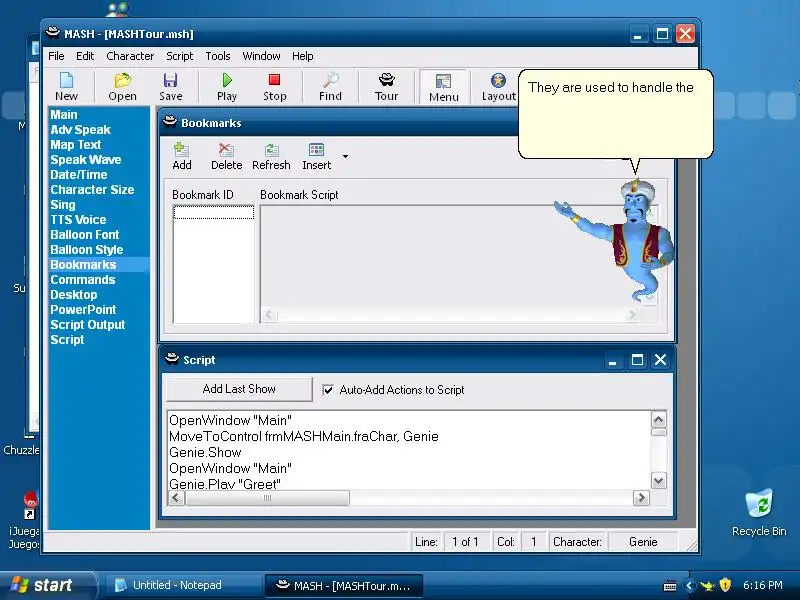Select Map Text in the sidebar
This screenshot has width=800, height=600.
[x=76, y=144]
